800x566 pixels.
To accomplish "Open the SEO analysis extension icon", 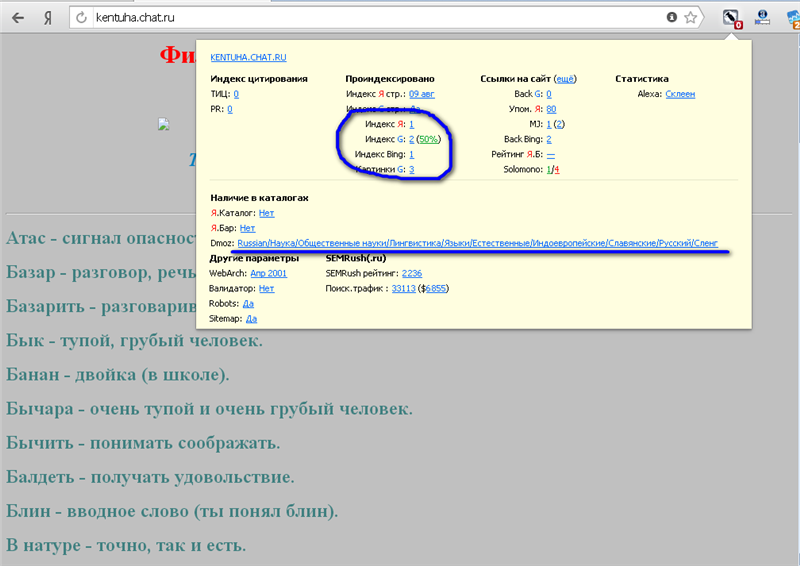I will pos(731,18).
